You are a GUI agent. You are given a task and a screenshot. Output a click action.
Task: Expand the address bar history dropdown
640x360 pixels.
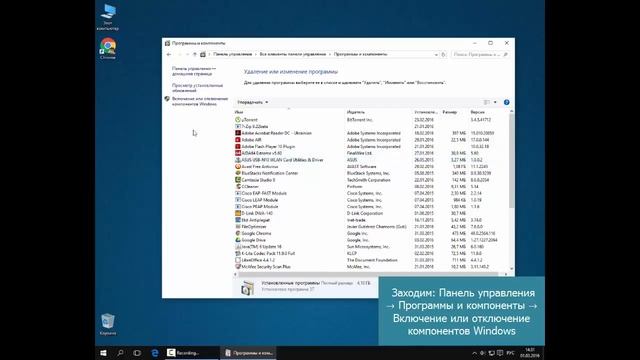point(436,54)
